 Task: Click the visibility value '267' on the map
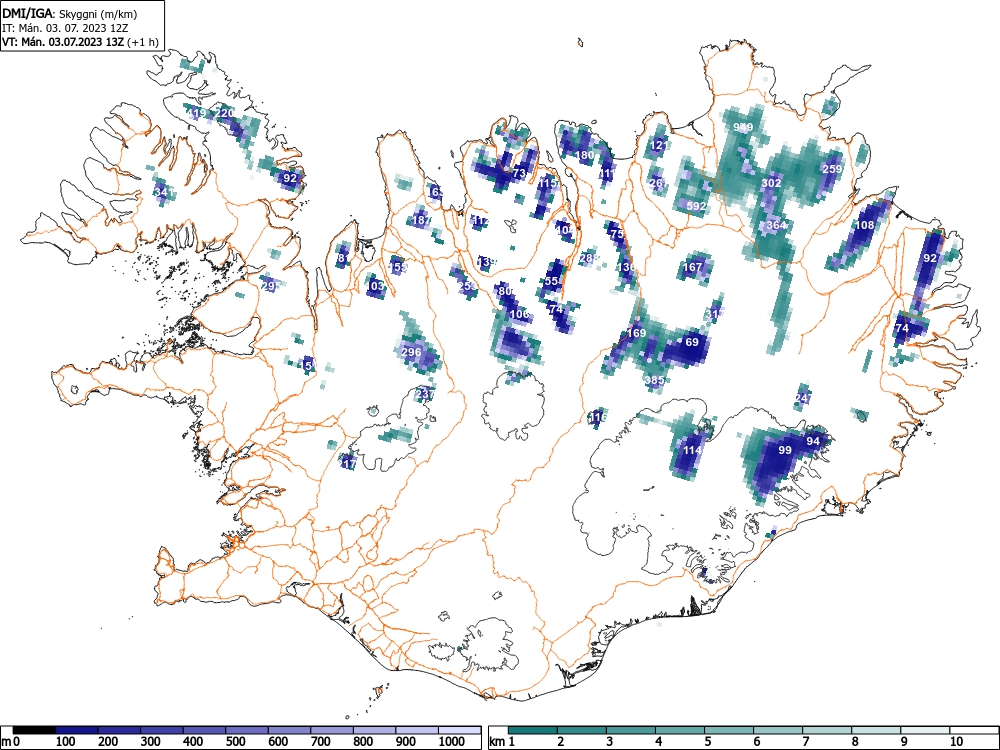click(659, 183)
